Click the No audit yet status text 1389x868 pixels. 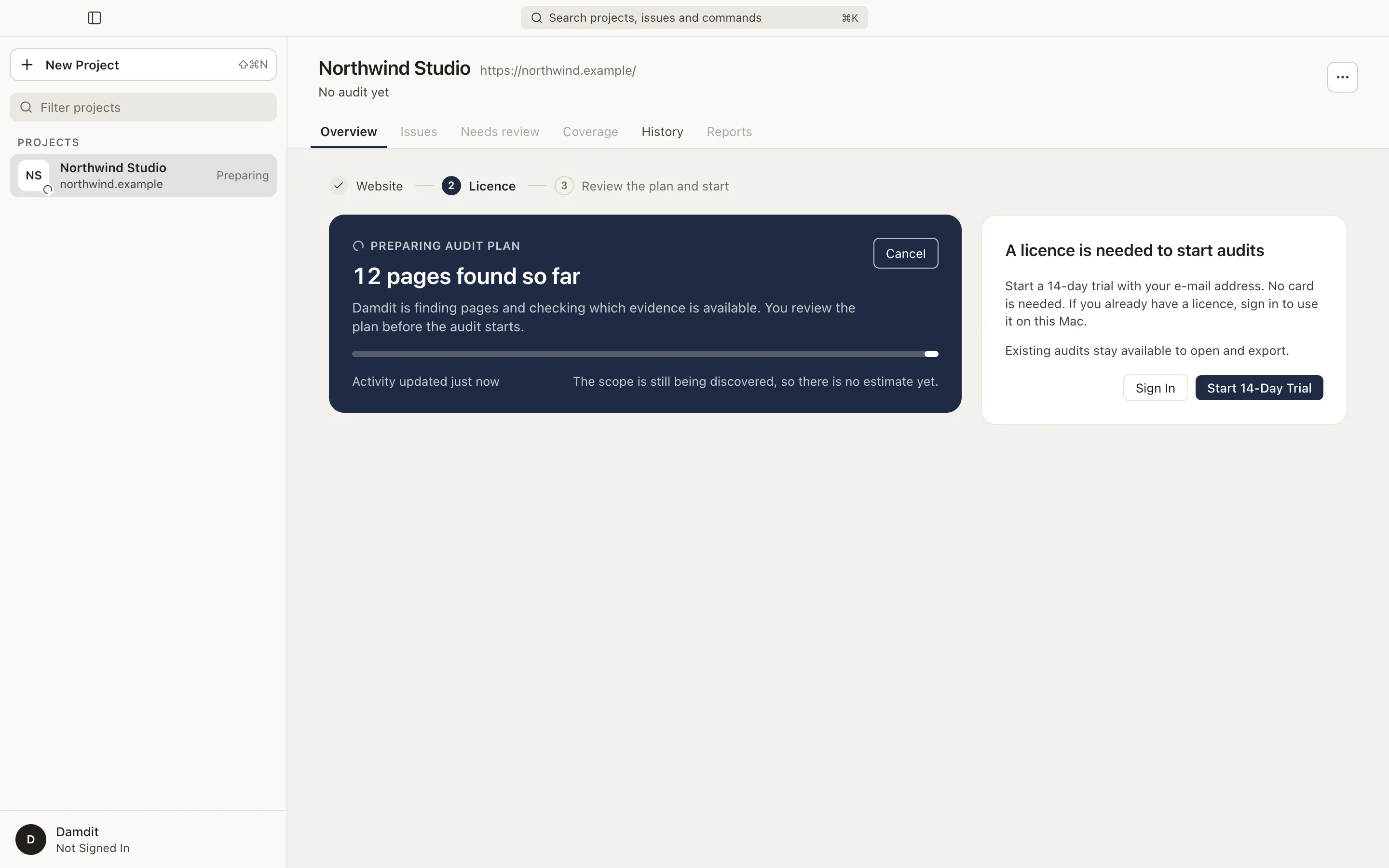pyautogui.click(x=354, y=93)
